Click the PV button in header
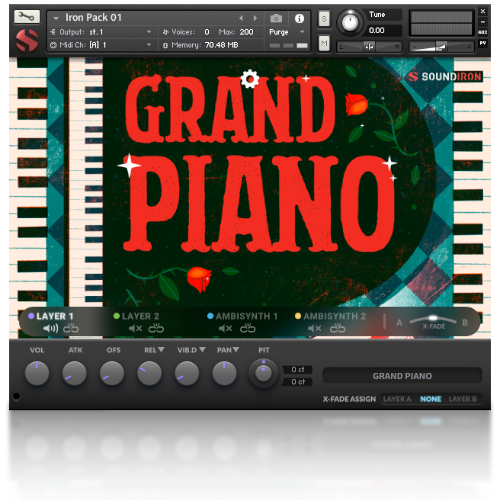 coord(483,43)
